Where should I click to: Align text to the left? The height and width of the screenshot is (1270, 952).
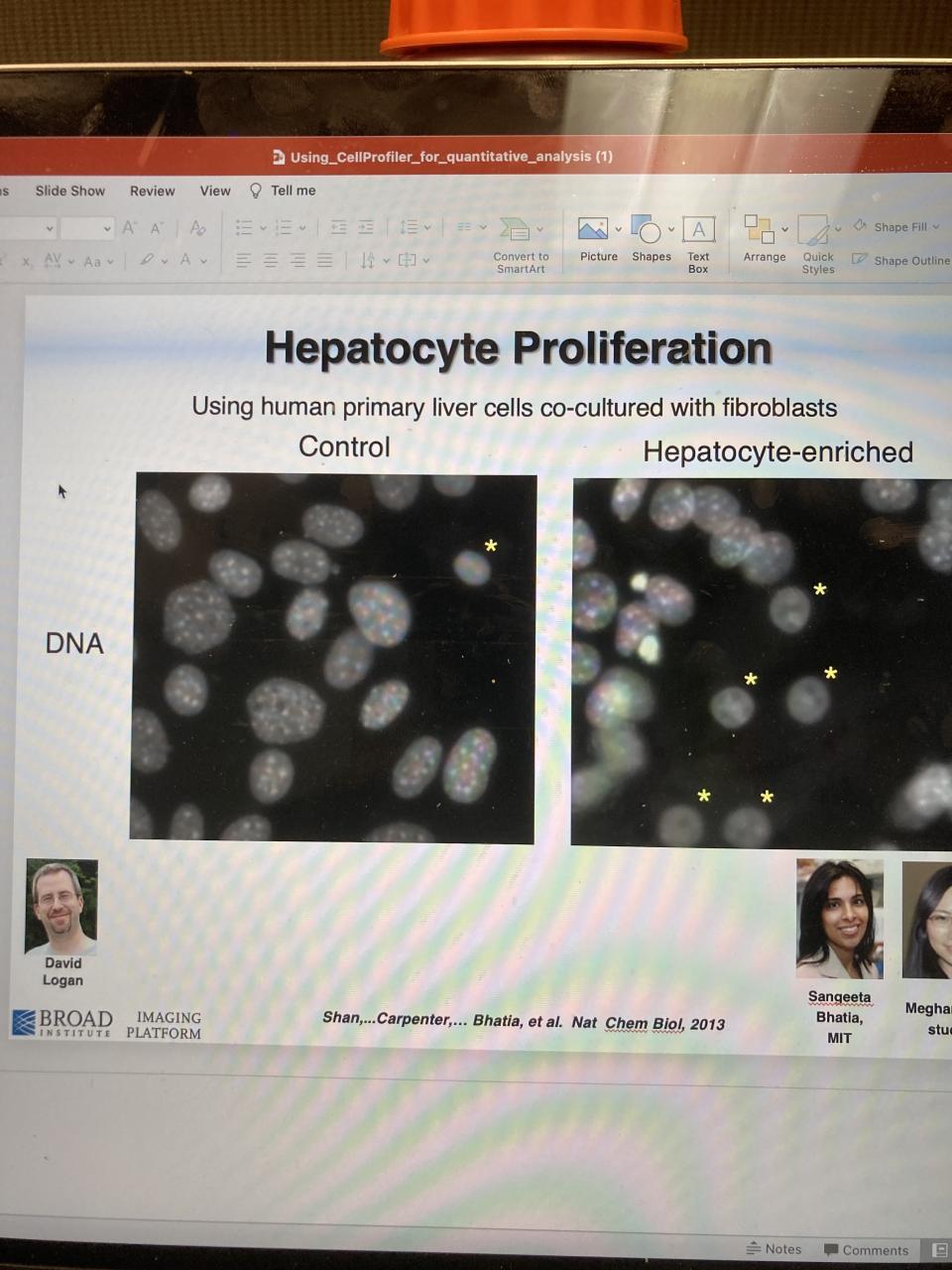tap(244, 260)
